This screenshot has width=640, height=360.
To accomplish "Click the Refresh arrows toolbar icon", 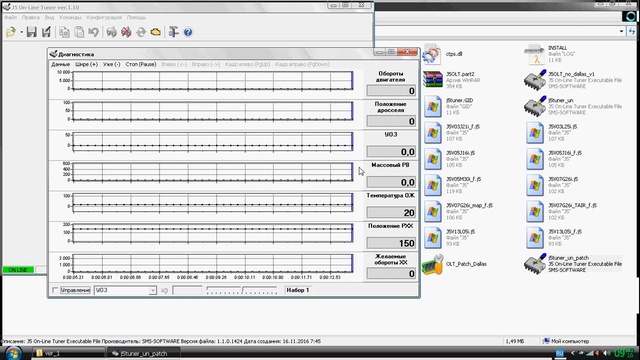I will pos(141,32).
